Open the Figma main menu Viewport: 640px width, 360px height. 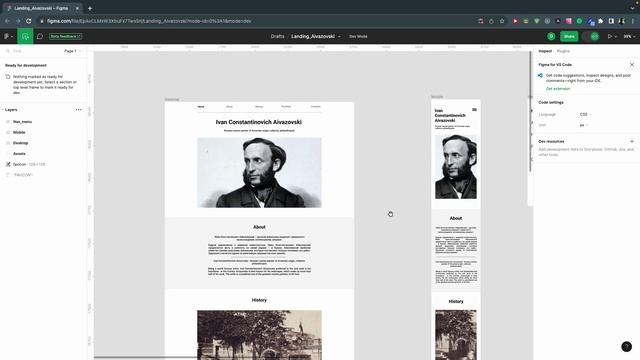pyautogui.click(x=8, y=36)
